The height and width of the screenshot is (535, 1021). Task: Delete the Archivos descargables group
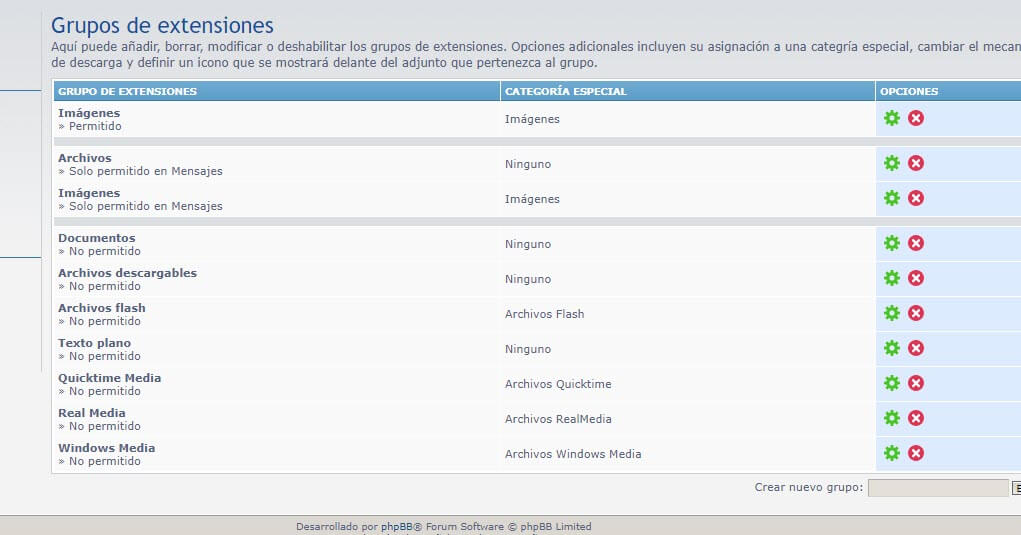click(x=916, y=278)
